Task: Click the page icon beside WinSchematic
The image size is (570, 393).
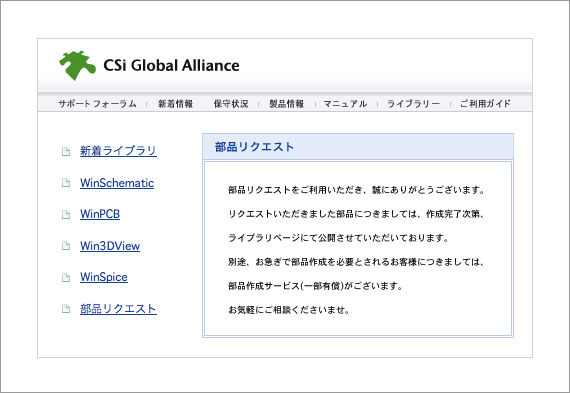Action: (66, 183)
